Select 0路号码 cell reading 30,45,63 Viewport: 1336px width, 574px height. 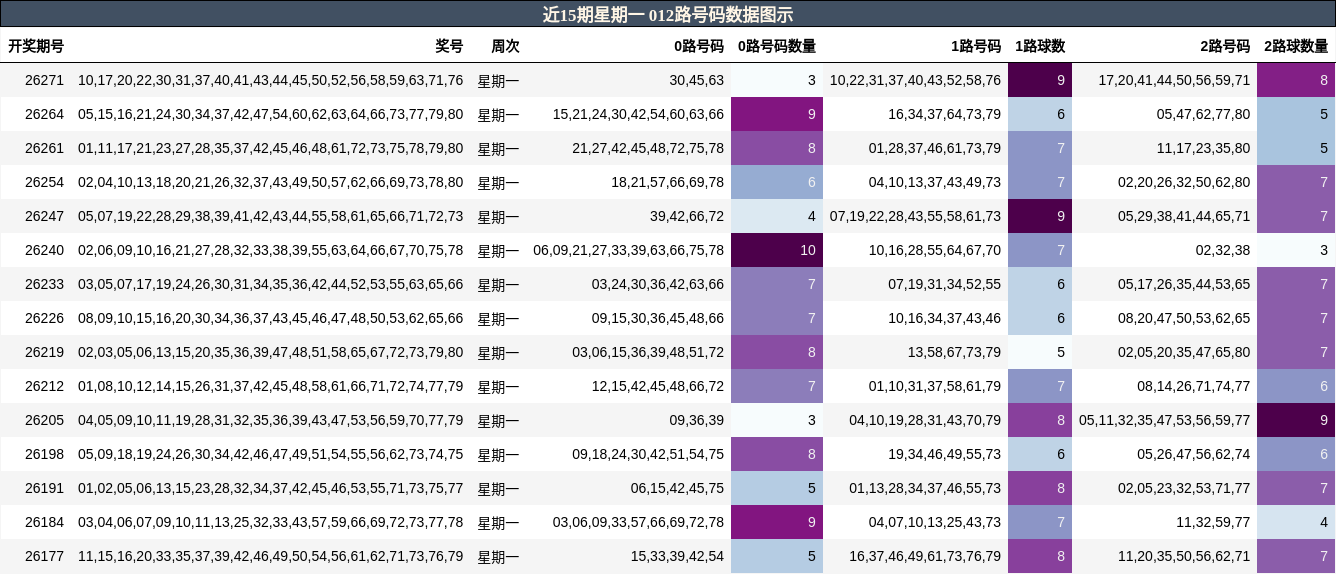pyautogui.click(x=697, y=80)
